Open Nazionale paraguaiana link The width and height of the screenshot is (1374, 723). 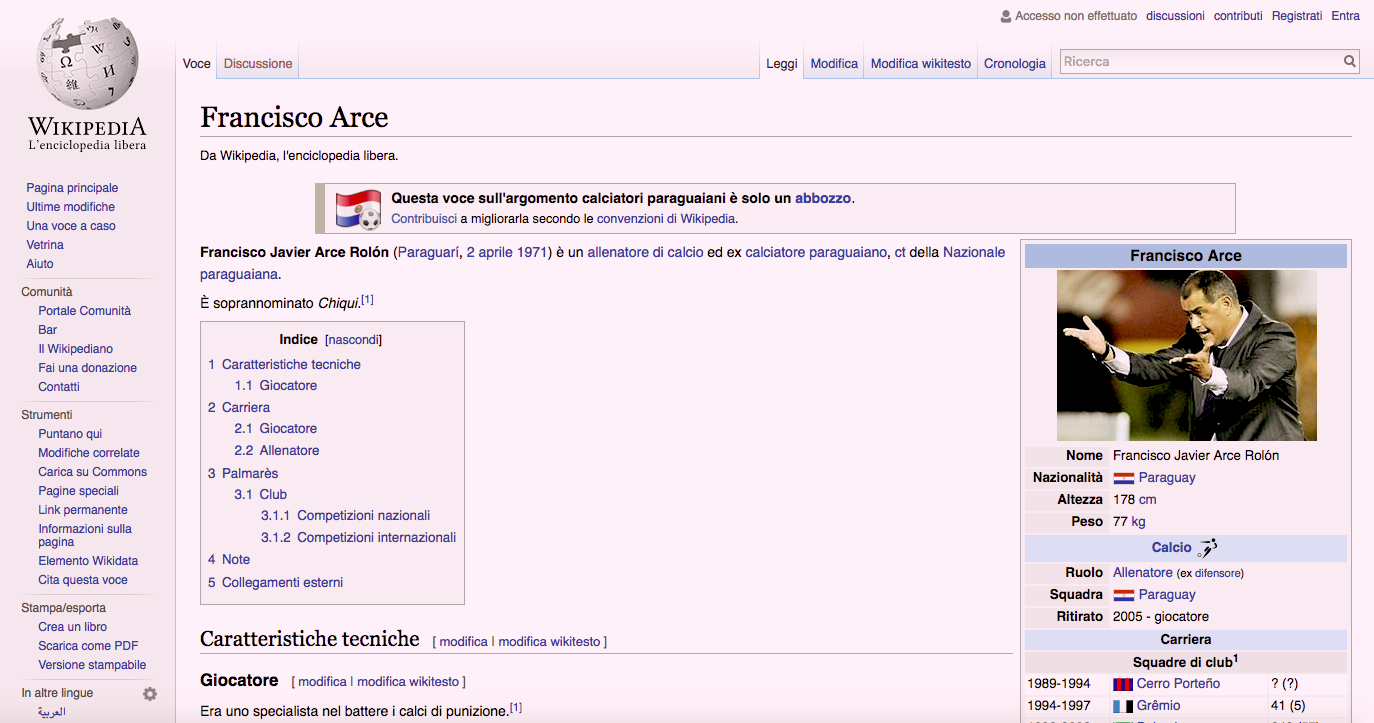tap(603, 263)
